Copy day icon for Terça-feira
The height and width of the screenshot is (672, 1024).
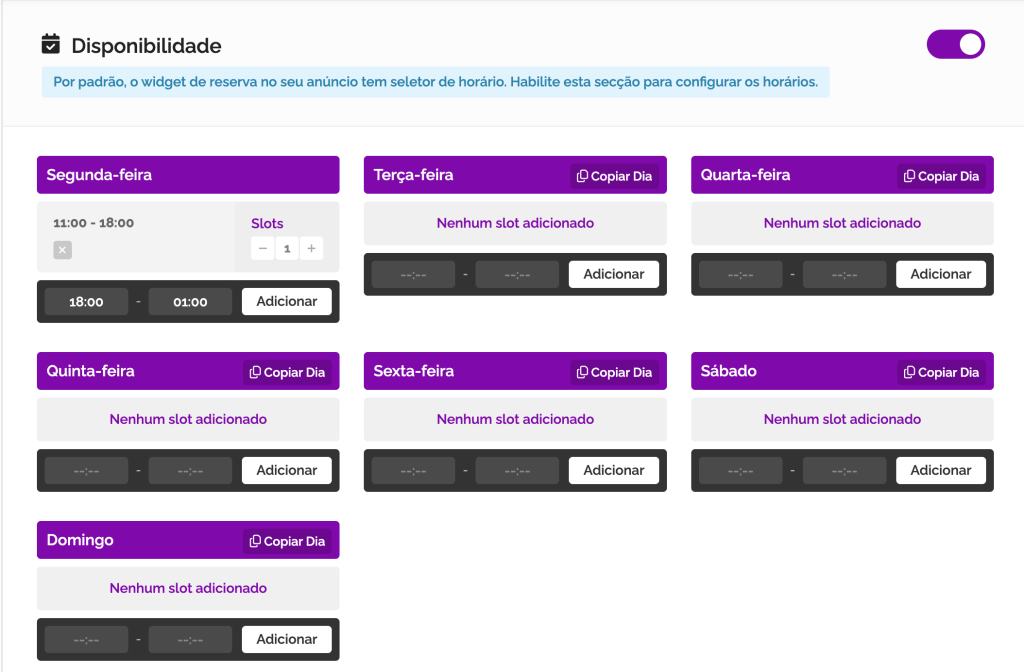(582, 176)
